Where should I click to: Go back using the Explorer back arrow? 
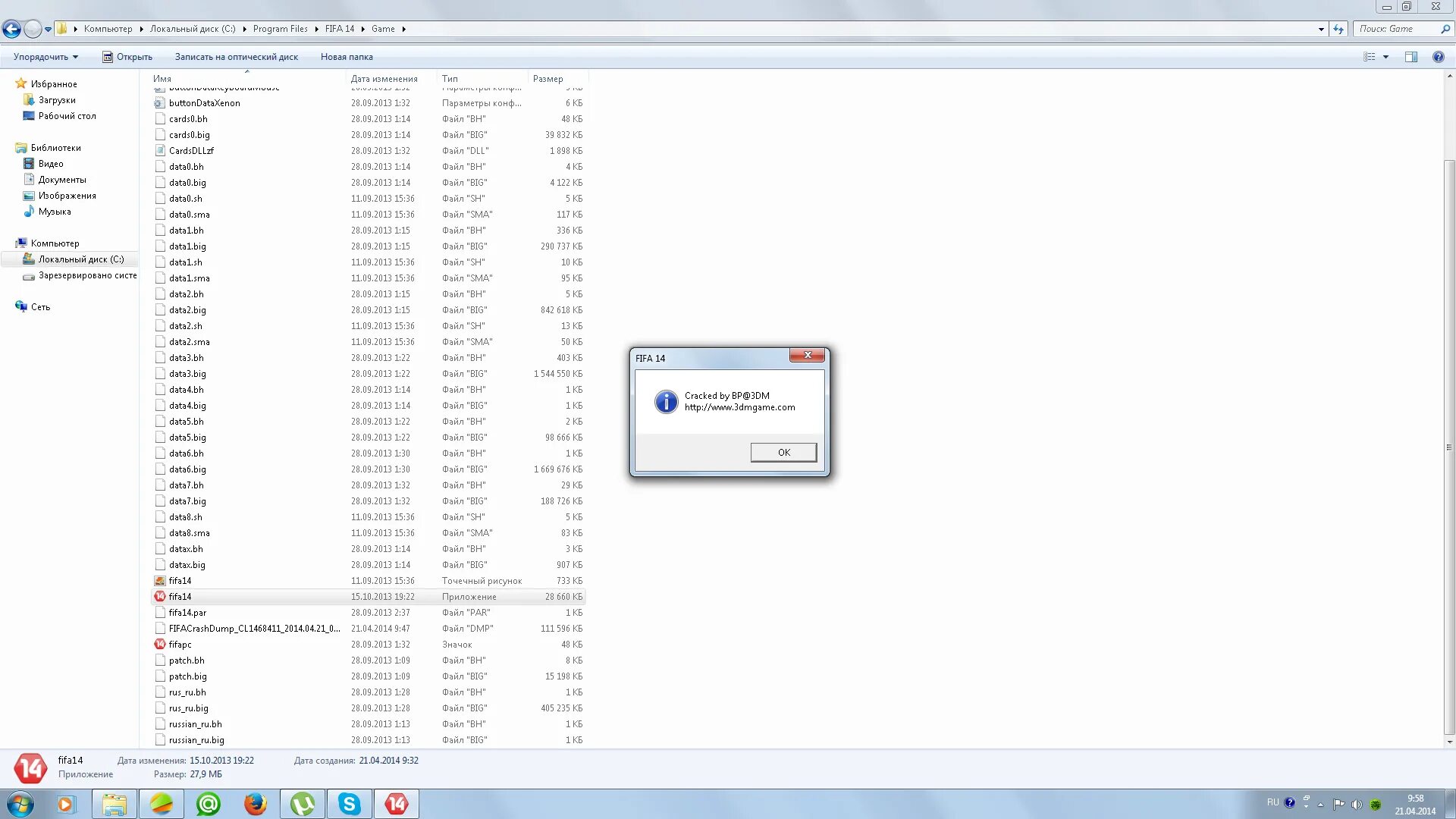pos(11,29)
